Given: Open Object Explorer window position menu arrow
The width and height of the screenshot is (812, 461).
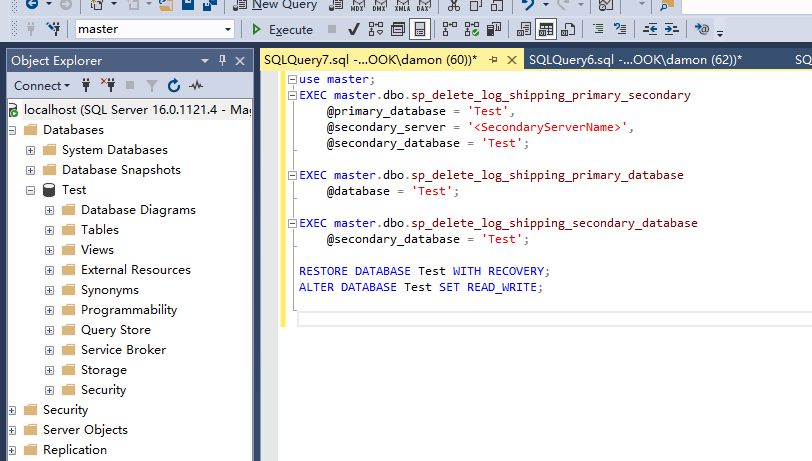Looking at the screenshot, I should [205, 61].
